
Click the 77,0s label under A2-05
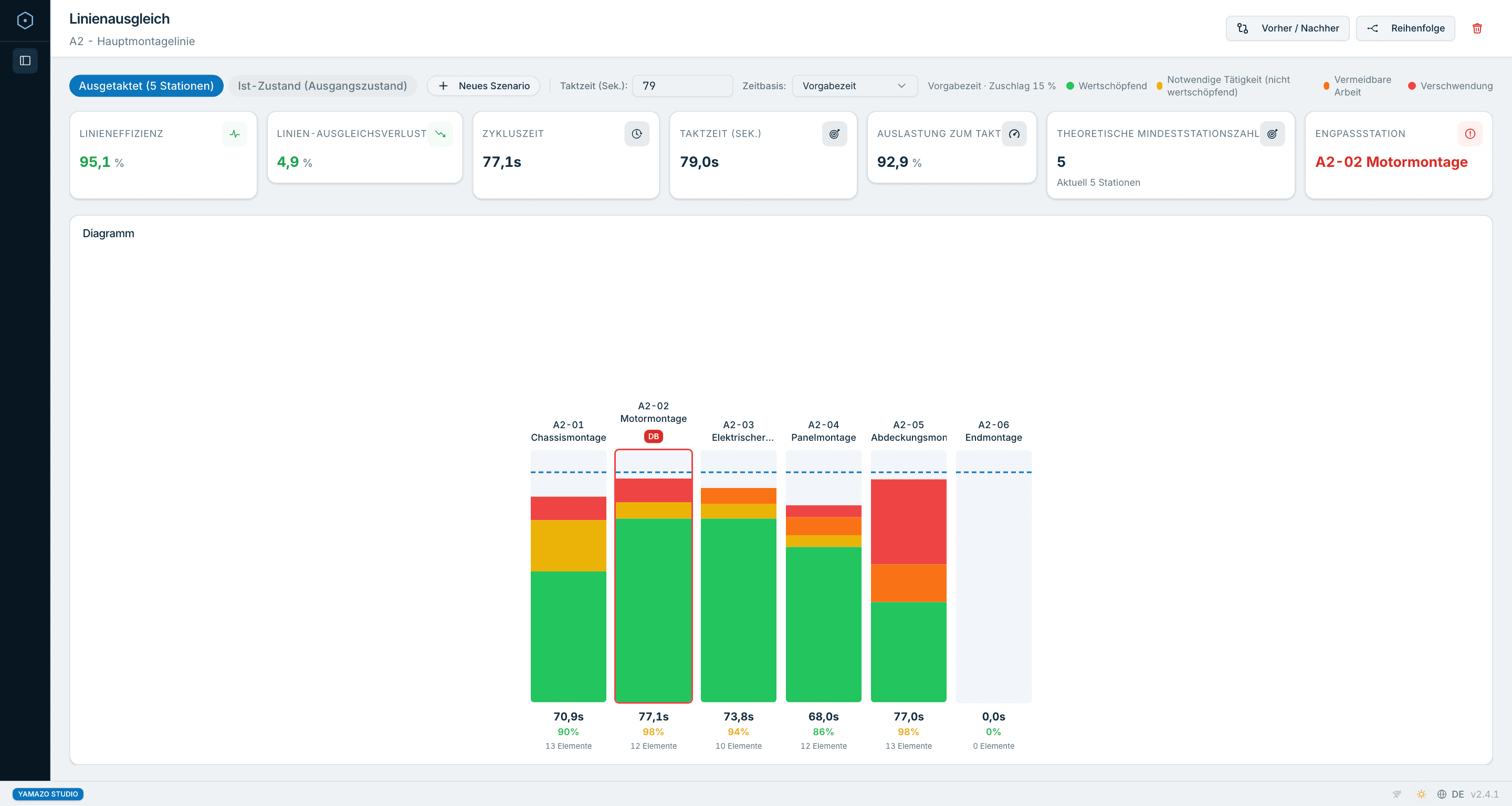point(909,716)
